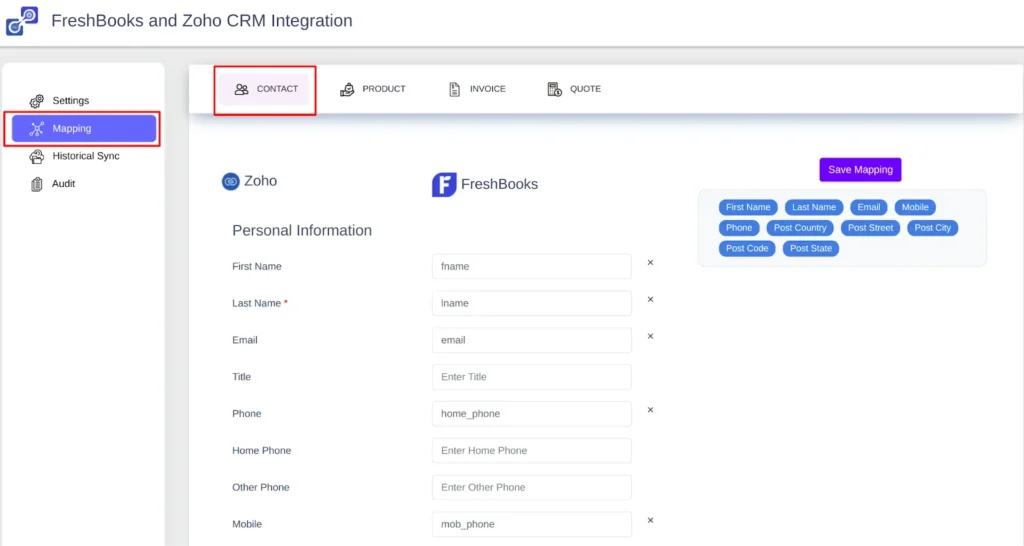Click the Last Name input containing lname
Image resolution: width=1024 pixels, height=546 pixels.
click(532, 303)
